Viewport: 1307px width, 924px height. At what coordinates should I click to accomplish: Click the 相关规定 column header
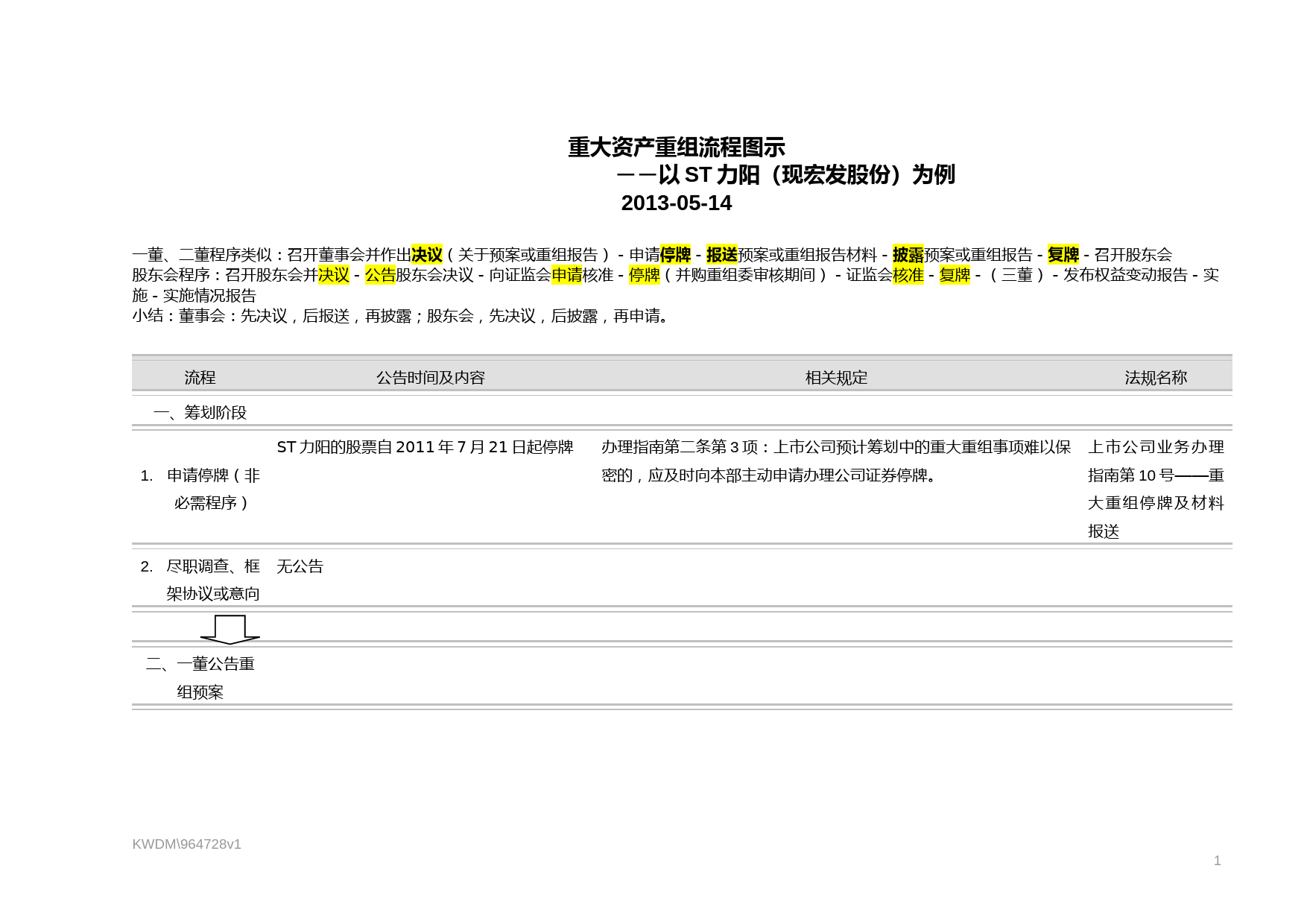point(836,378)
